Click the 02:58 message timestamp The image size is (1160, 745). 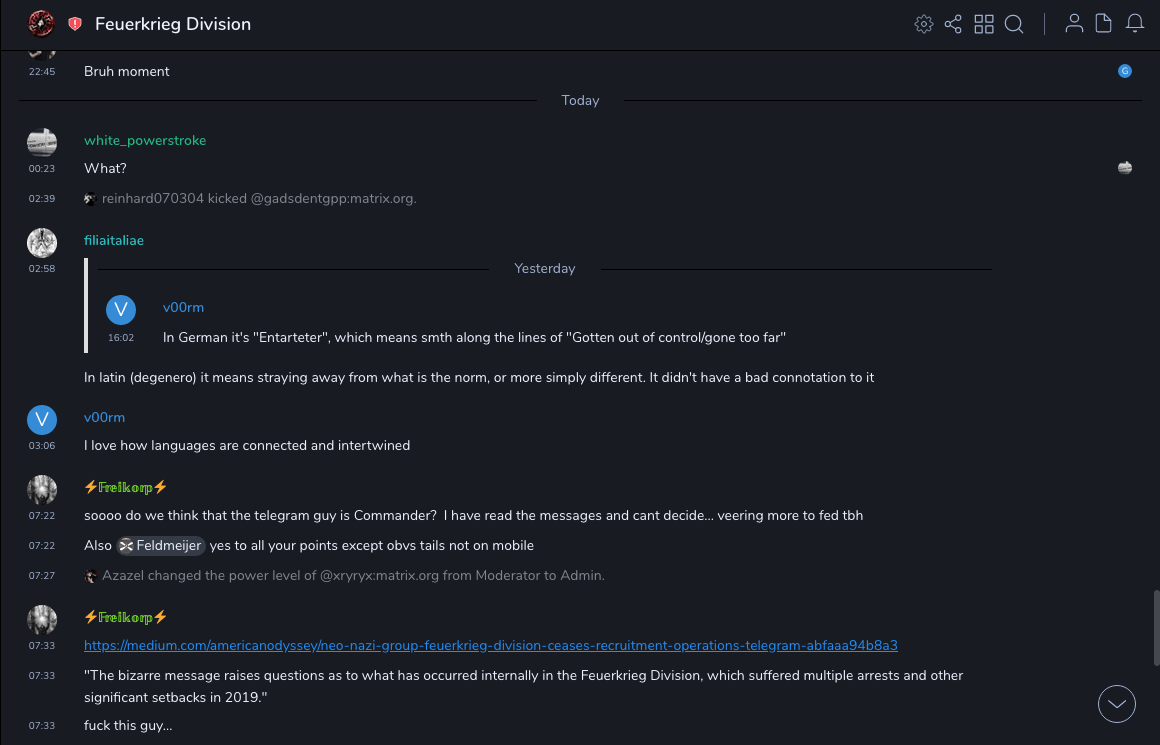[x=42, y=269]
